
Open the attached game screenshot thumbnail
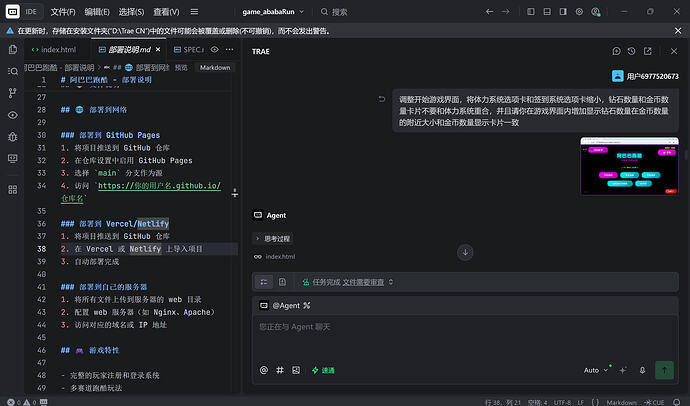[629, 166]
